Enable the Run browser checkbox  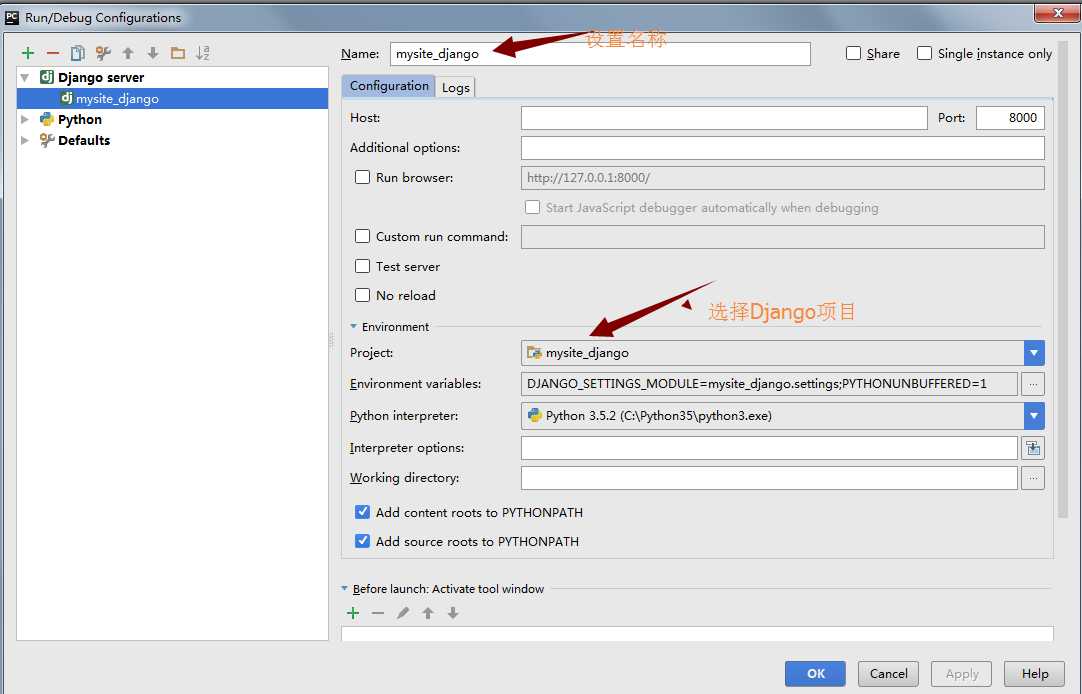(x=362, y=177)
